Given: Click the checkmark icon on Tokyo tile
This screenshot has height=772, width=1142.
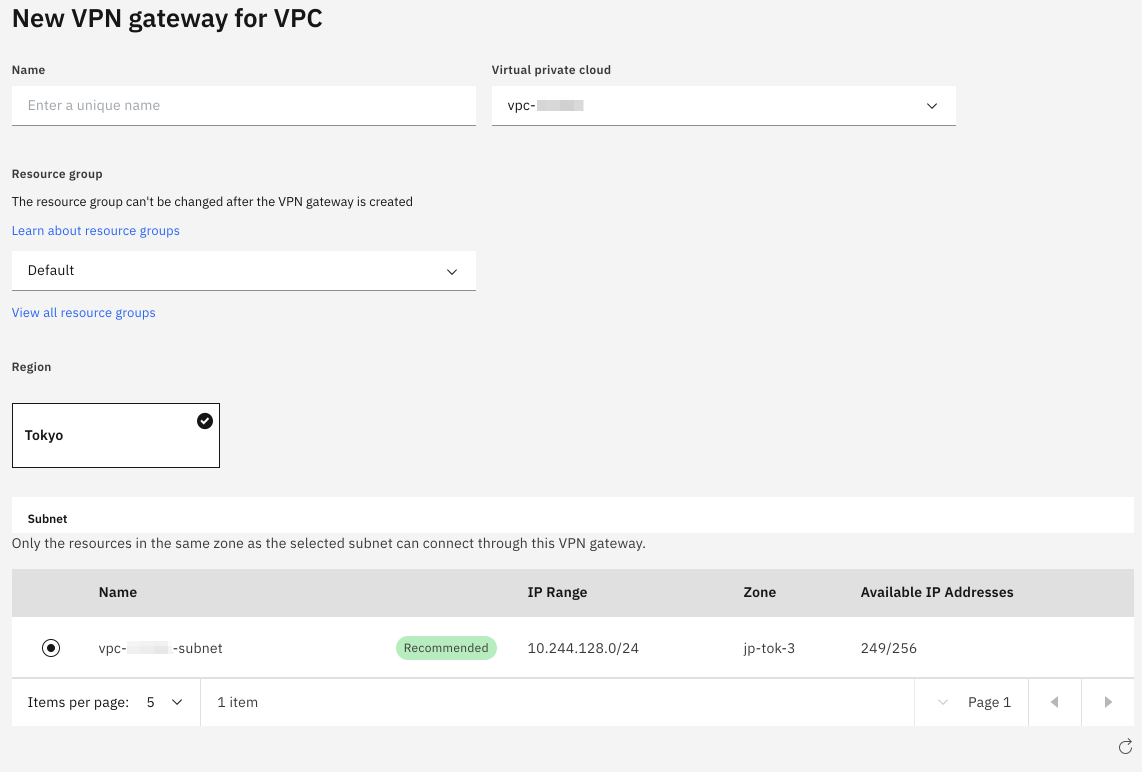Looking at the screenshot, I should 205,421.
